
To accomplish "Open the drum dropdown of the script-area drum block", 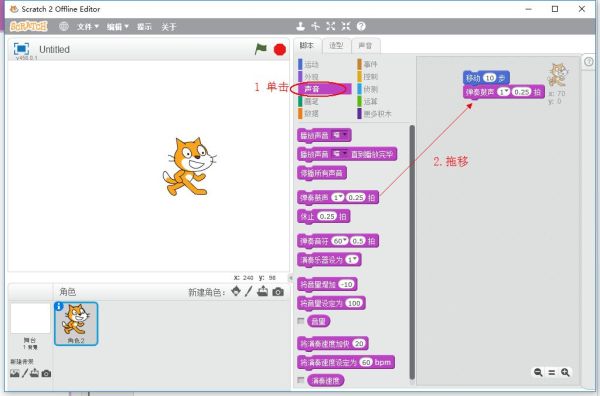I will click(x=504, y=92).
